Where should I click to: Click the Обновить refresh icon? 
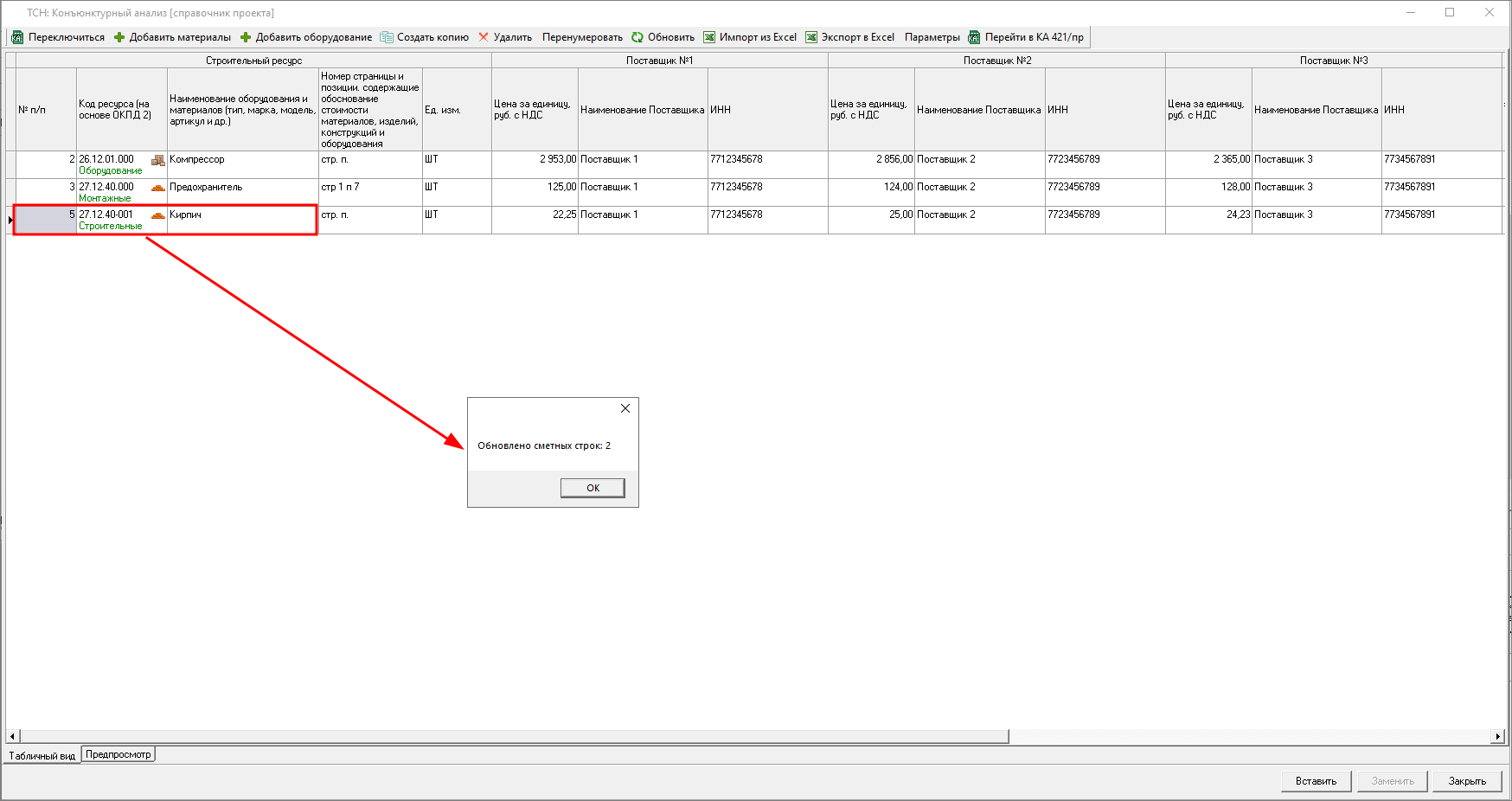(637, 37)
